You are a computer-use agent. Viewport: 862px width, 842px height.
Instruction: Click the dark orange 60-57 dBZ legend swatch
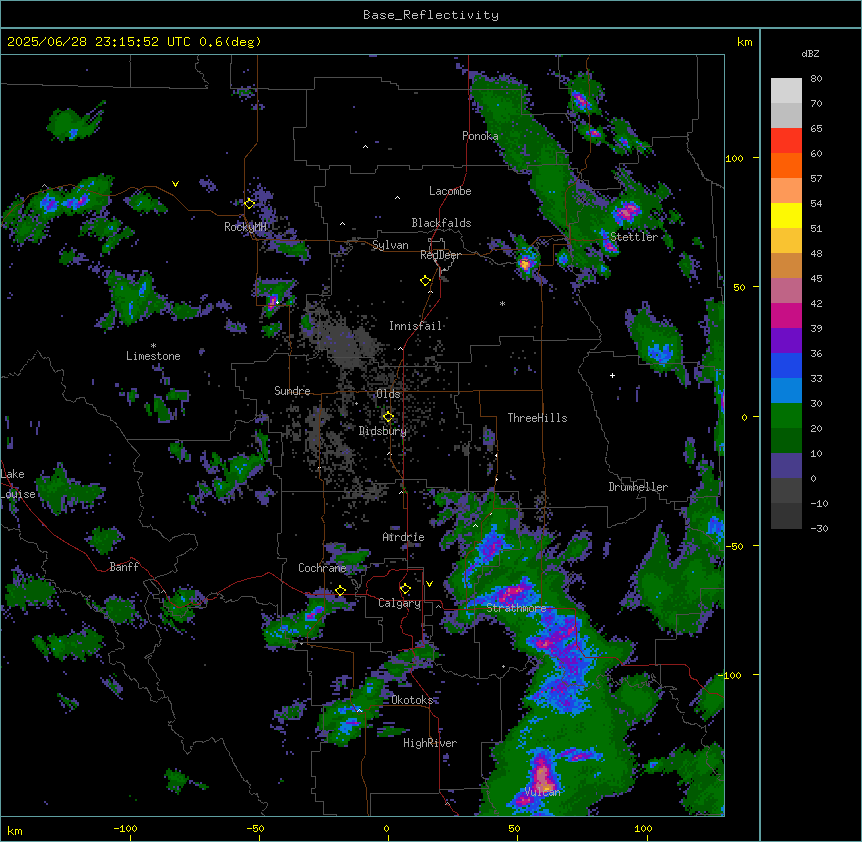pyautogui.click(x=786, y=165)
